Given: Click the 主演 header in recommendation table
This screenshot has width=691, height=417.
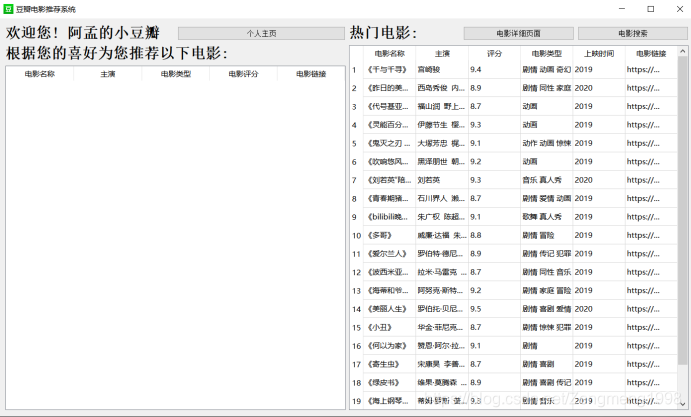Looking at the screenshot, I should coord(108,74).
